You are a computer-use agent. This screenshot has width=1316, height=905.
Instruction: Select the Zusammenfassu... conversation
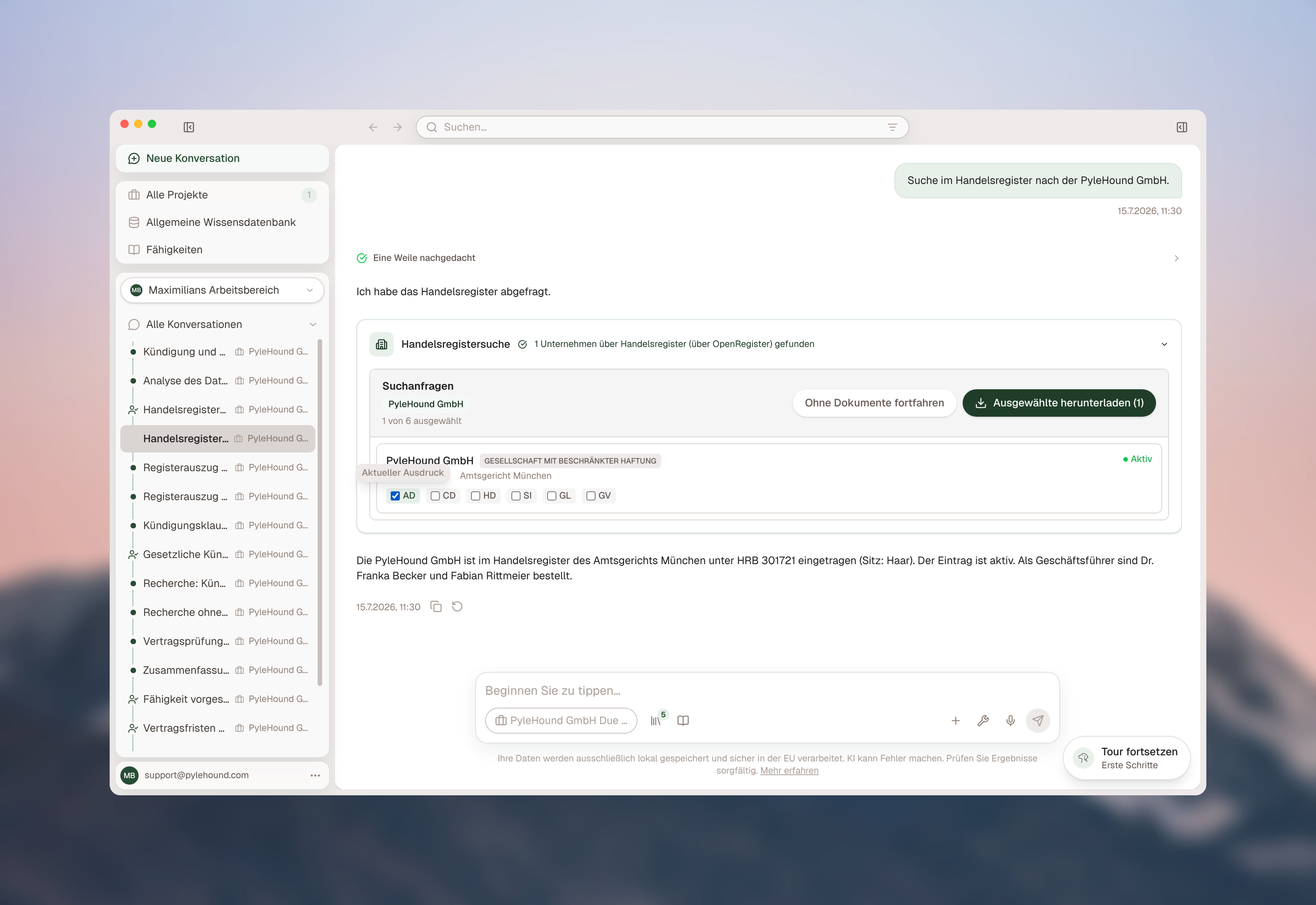[218, 670]
